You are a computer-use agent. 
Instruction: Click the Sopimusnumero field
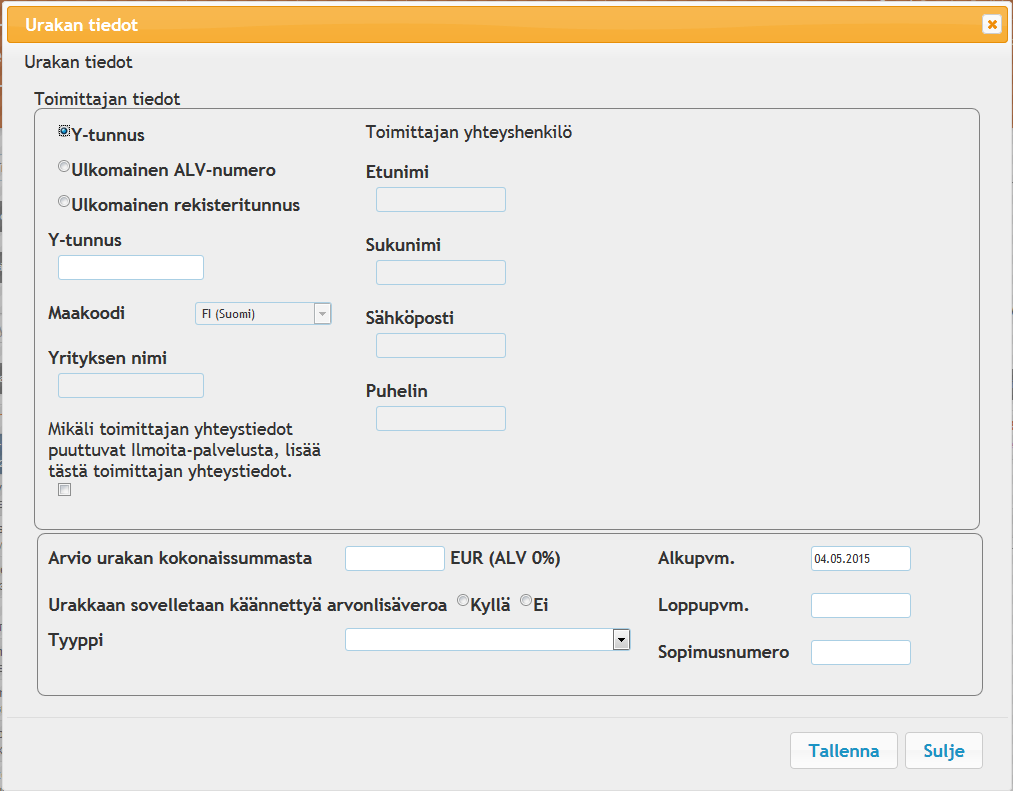point(861,653)
